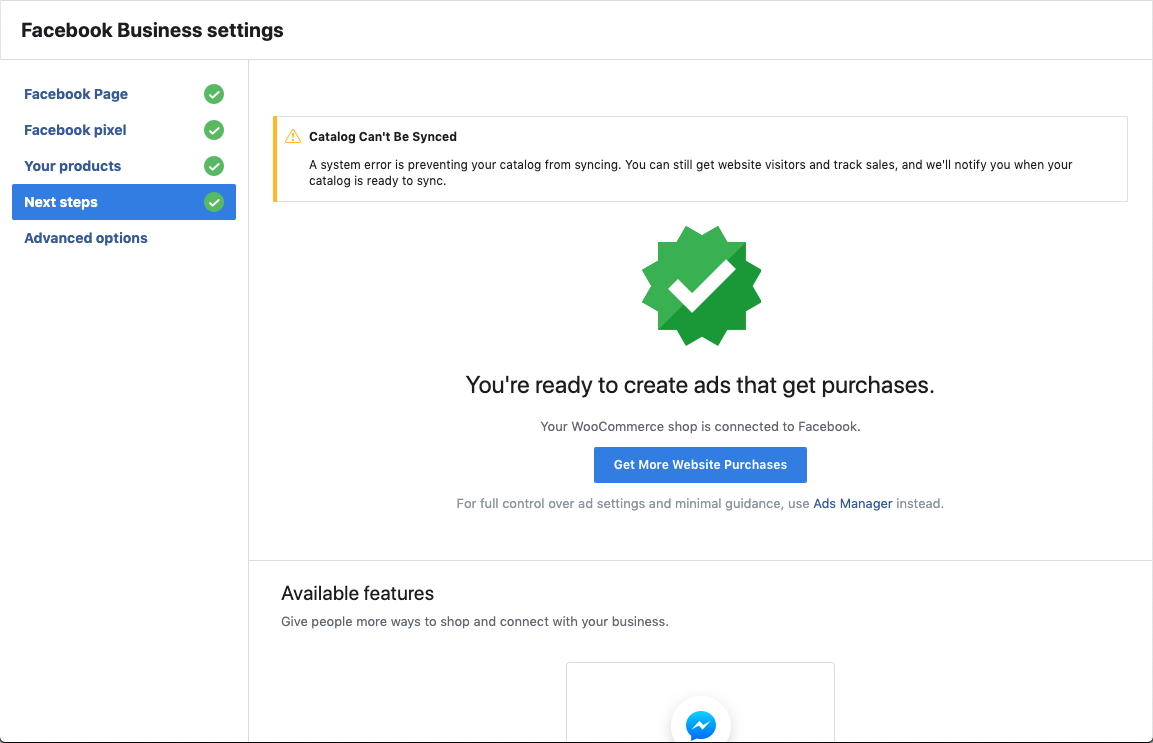Click the Messenger feature card
1153x743 pixels.
click(x=700, y=702)
